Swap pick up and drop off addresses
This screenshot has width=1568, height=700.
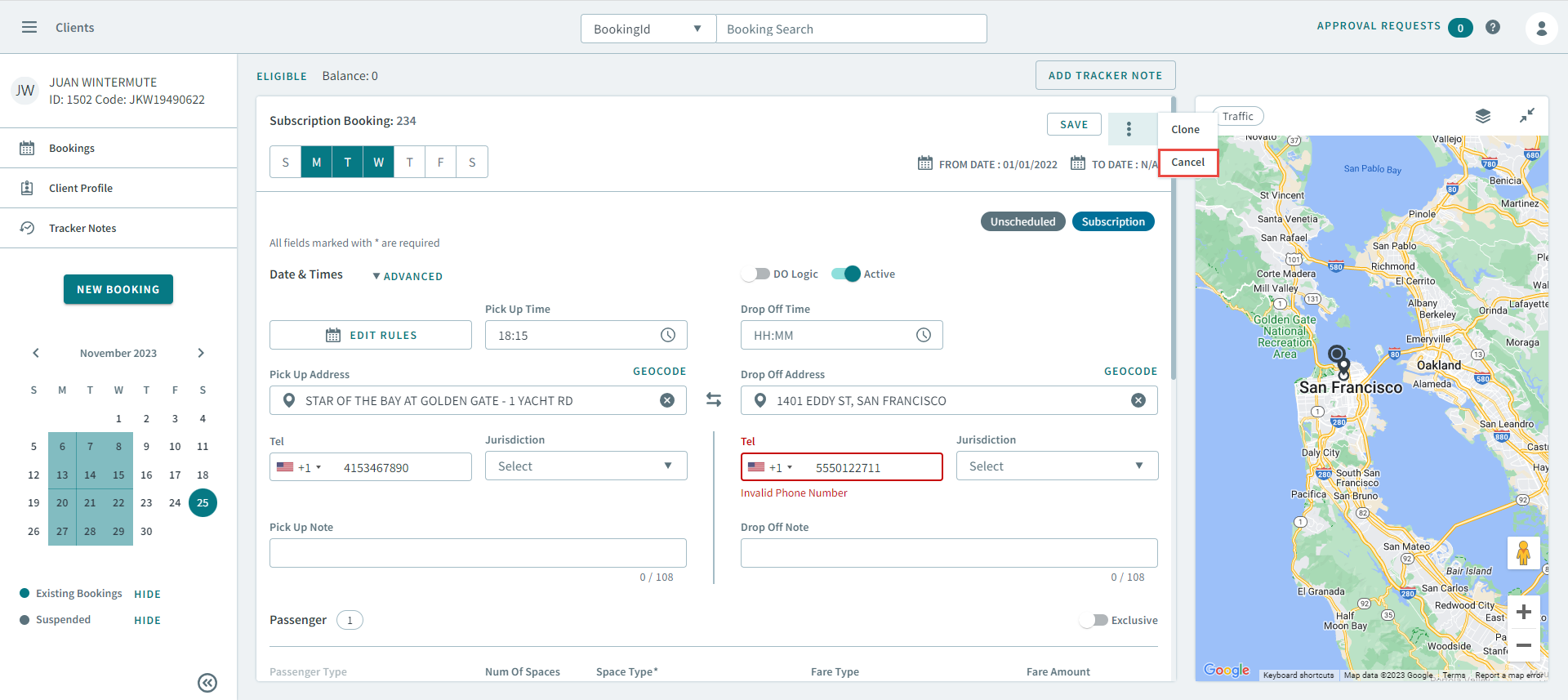(x=714, y=399)
